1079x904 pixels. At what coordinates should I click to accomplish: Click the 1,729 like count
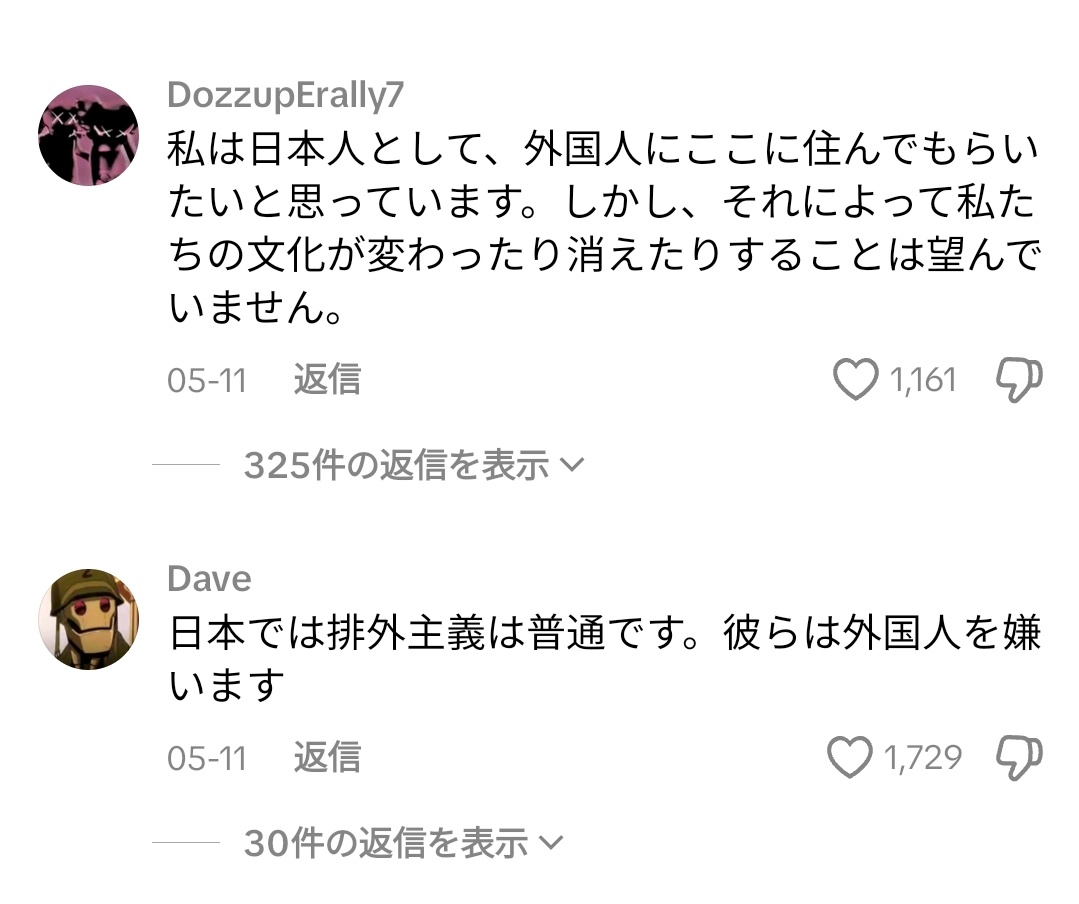tap(922, 758)
